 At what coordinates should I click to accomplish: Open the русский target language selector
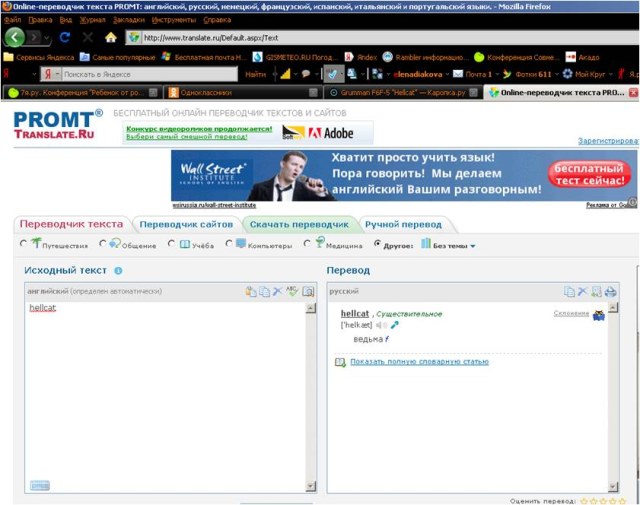(x=345, y=291)
